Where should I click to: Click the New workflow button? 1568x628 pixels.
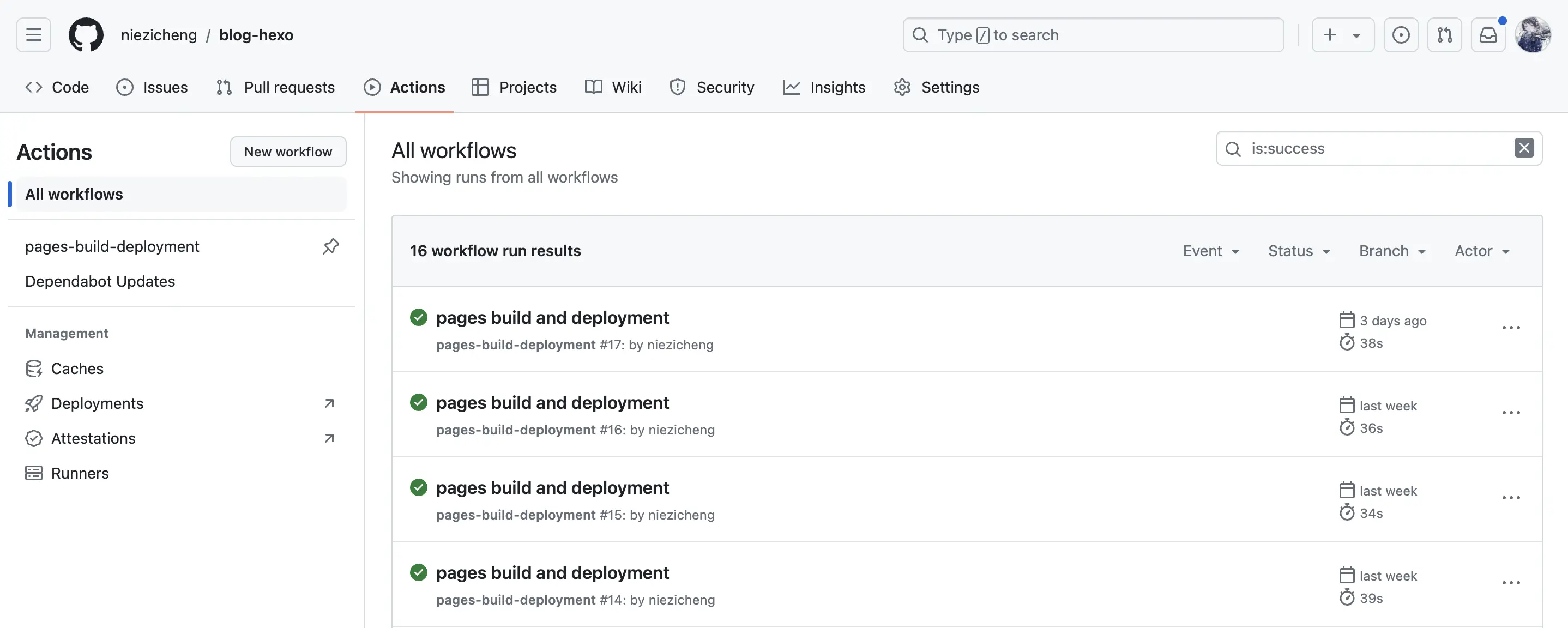pos(288,152)
